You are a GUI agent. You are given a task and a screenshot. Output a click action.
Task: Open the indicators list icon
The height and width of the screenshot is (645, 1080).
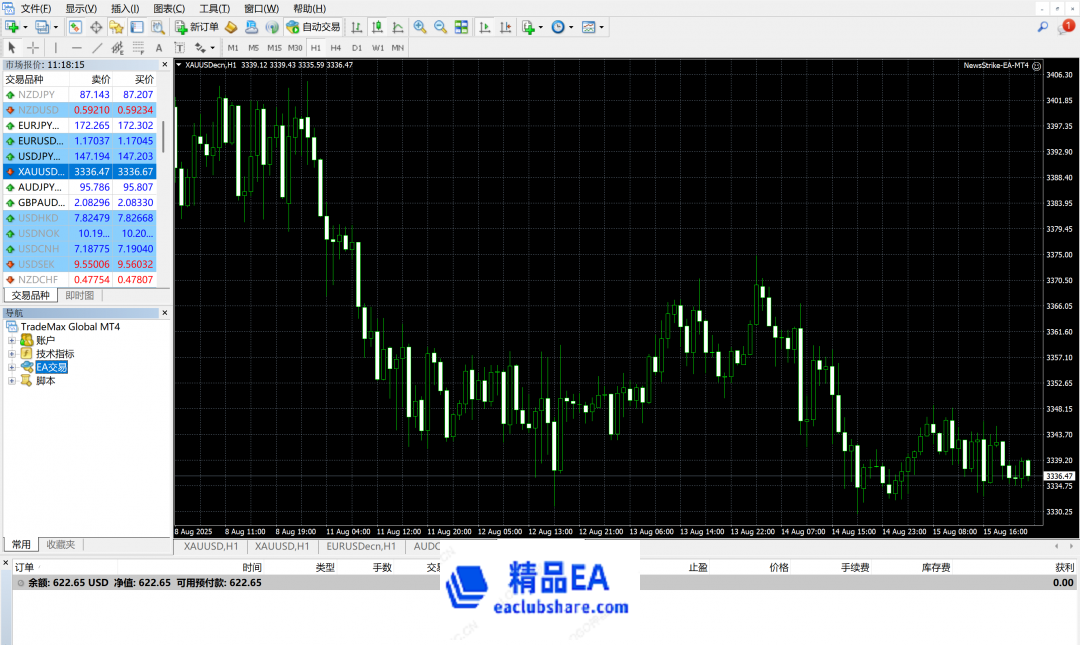[x=528, y=27]
